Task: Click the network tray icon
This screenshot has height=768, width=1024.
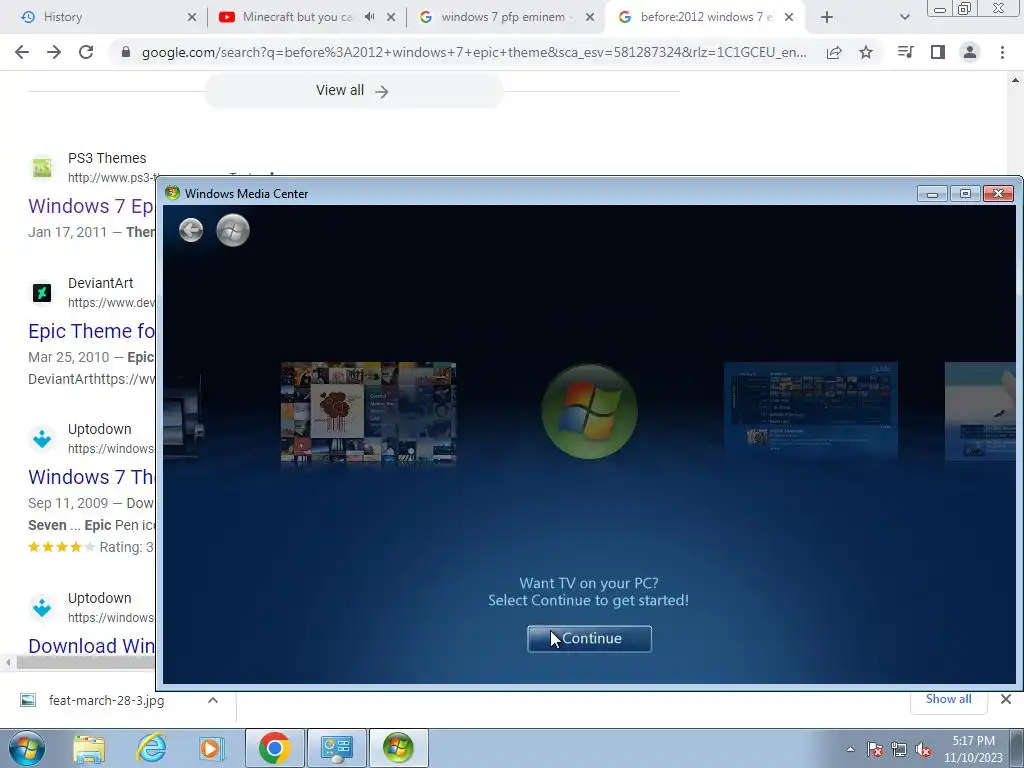Action: point(899,750)
